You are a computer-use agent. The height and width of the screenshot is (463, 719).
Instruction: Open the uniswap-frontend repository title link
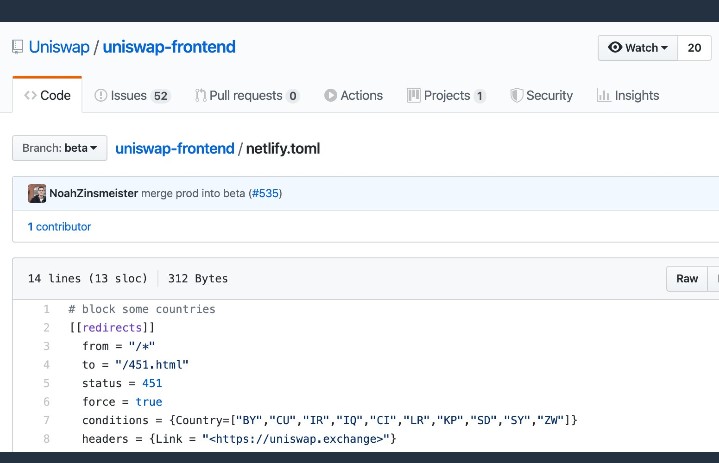tap(169, 47)
